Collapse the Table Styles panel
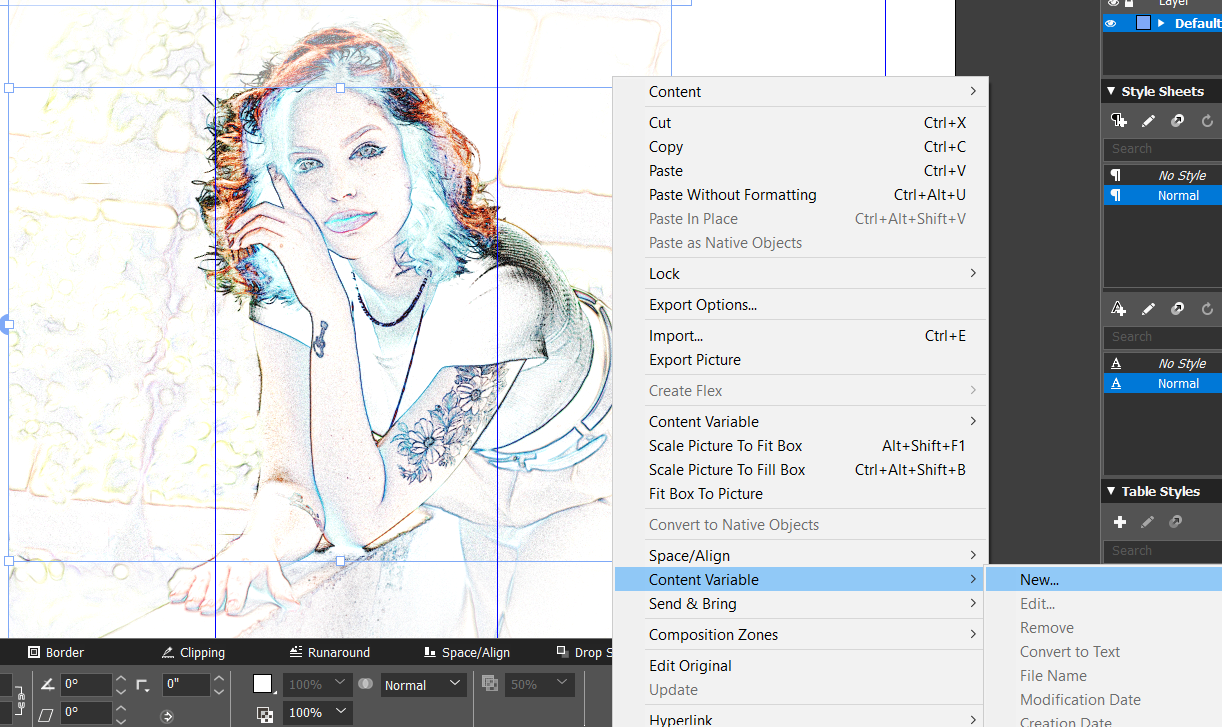 pyautogui.click(x=1111, y=491)
